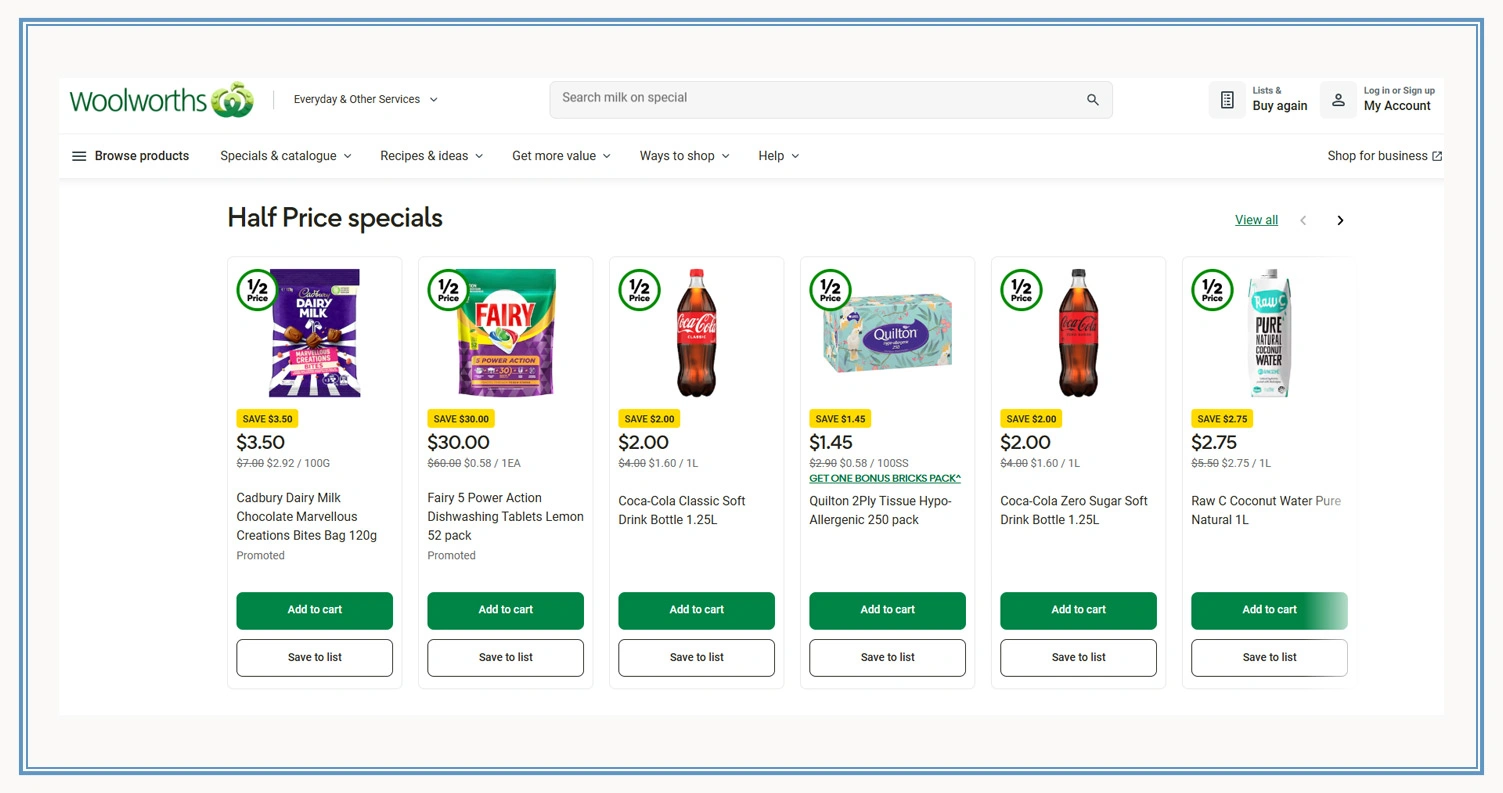The width and height of the screenshot is (1503, 793).
Task: Click the My Account person icon
Action: [x=1337, y=99]
